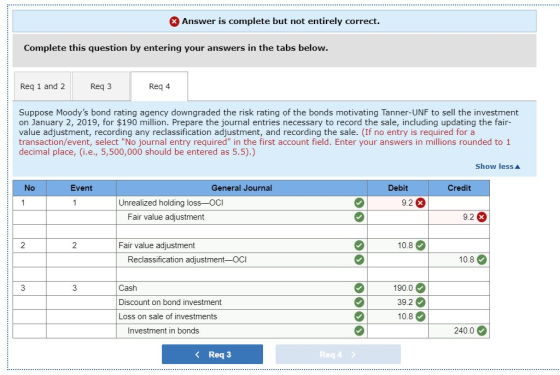Click the Fair value adjustment debit account field
This screenshot has width=560, height=375.
[x=242, y=245]
